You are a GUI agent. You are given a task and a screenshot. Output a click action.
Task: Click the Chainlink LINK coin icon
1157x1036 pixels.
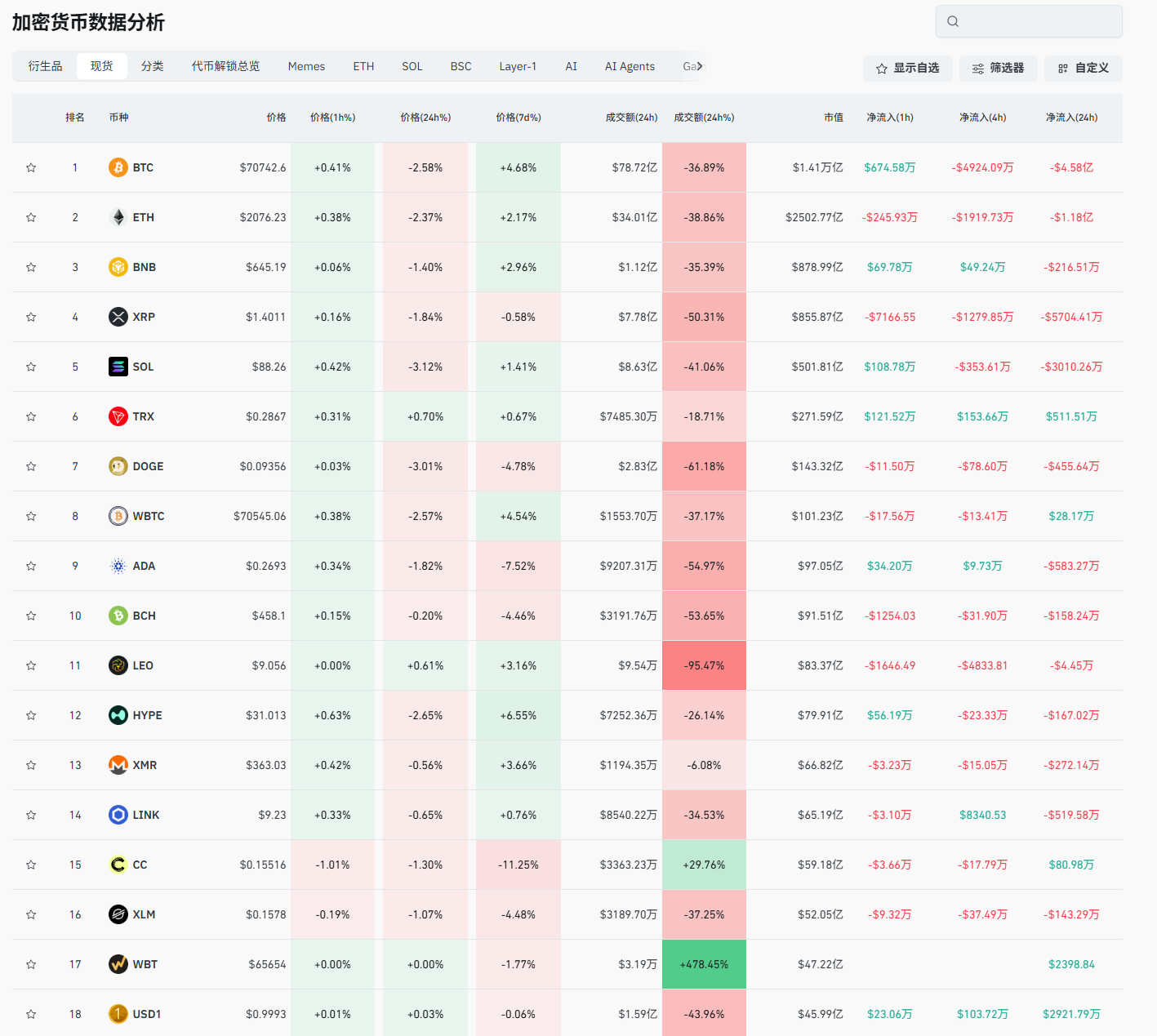(118, 815)
